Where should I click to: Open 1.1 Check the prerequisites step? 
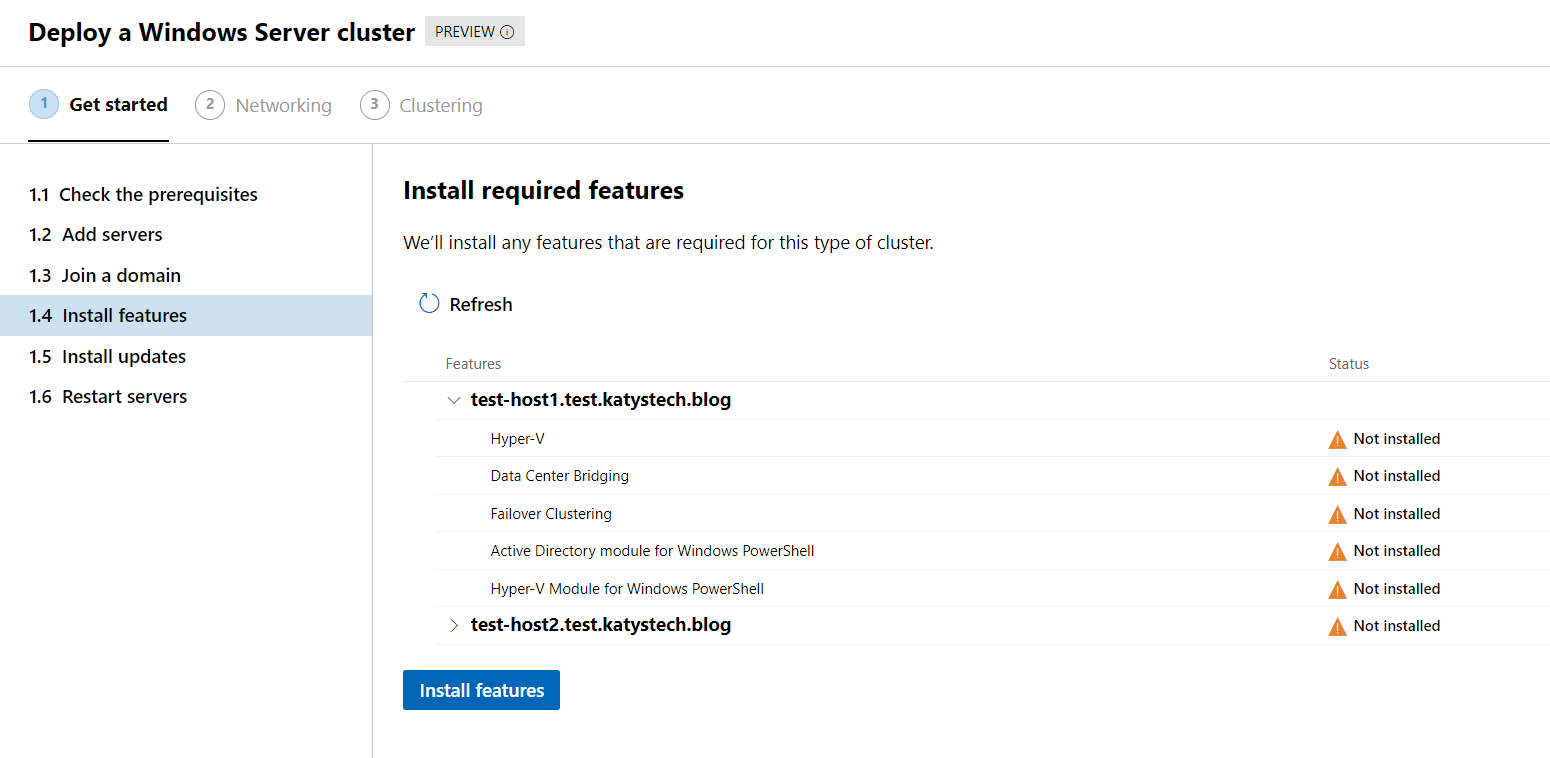pyautogui.click(x=143, y=194)
